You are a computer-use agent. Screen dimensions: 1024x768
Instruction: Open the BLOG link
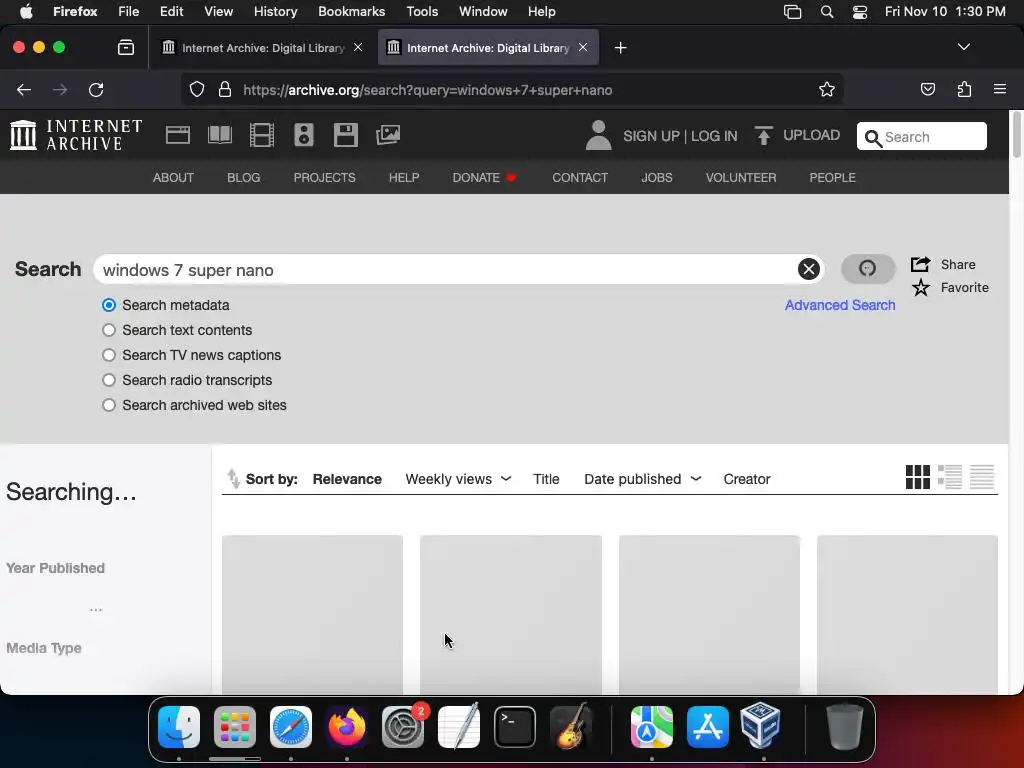click(x=244, y=178)
